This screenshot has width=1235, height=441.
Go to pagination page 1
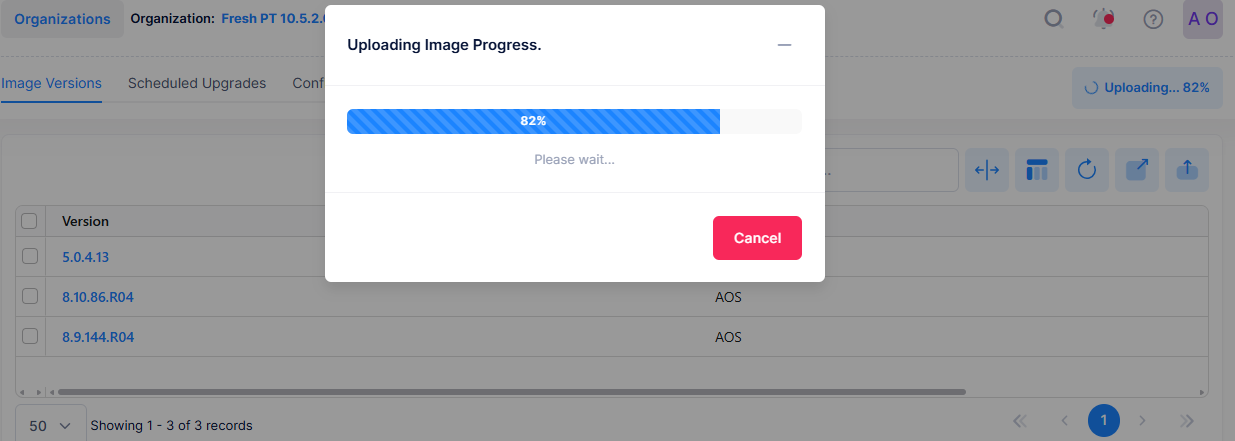pyautogui.click(x=1103, y=421)
